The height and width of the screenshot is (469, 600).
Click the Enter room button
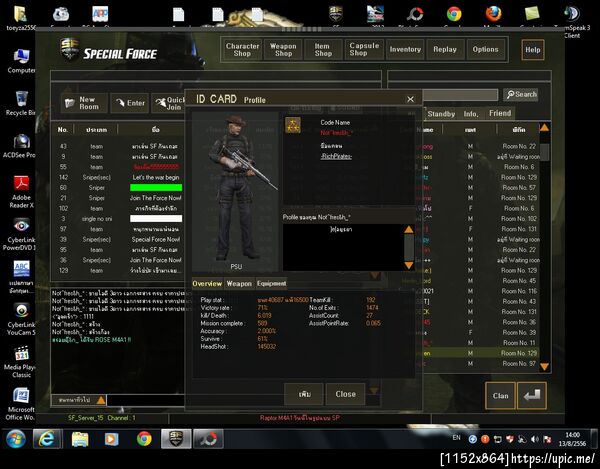point(130,103)
